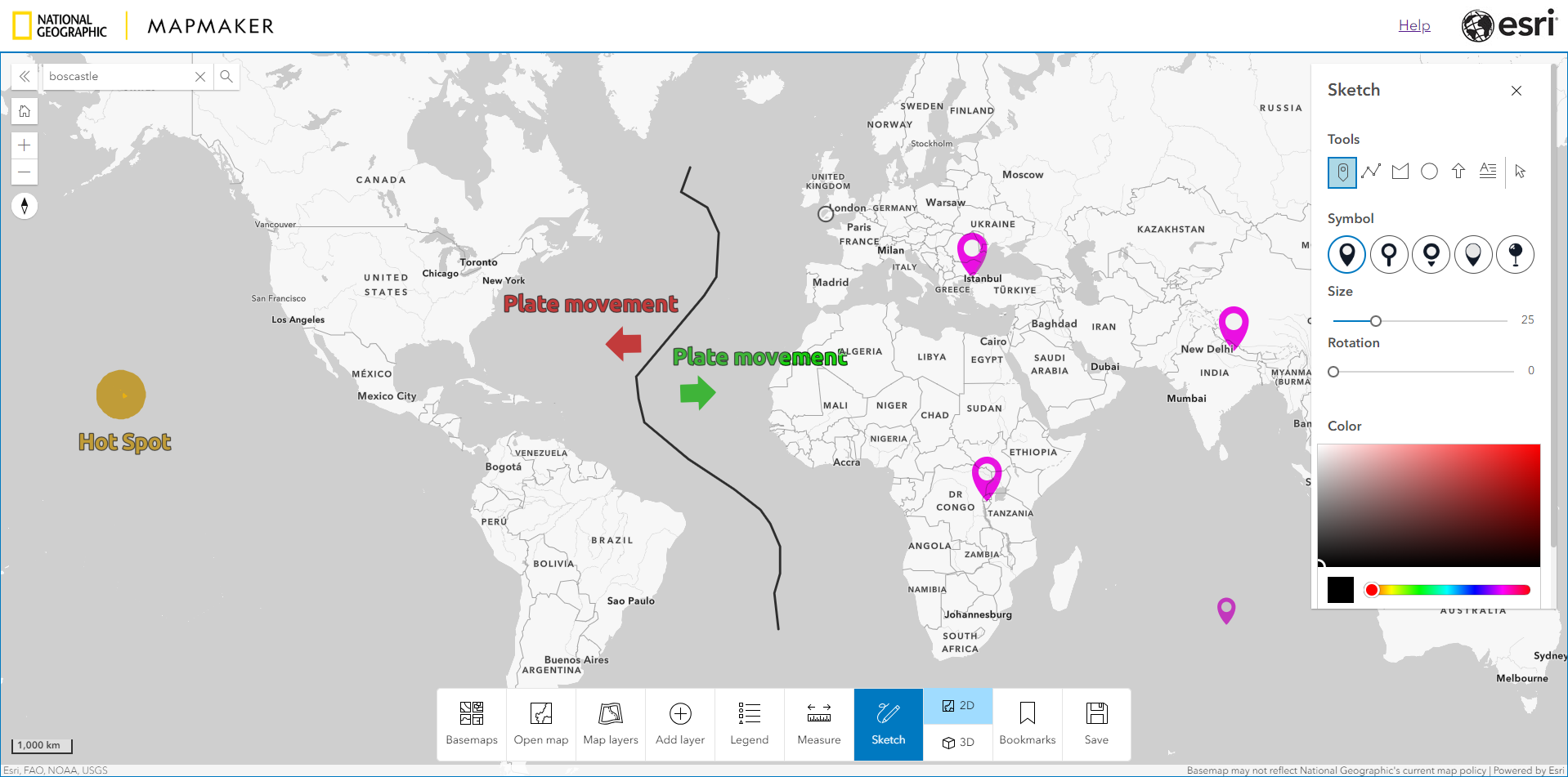
Task: Choose the round pushpin symbol
Action: point(1515,254)
